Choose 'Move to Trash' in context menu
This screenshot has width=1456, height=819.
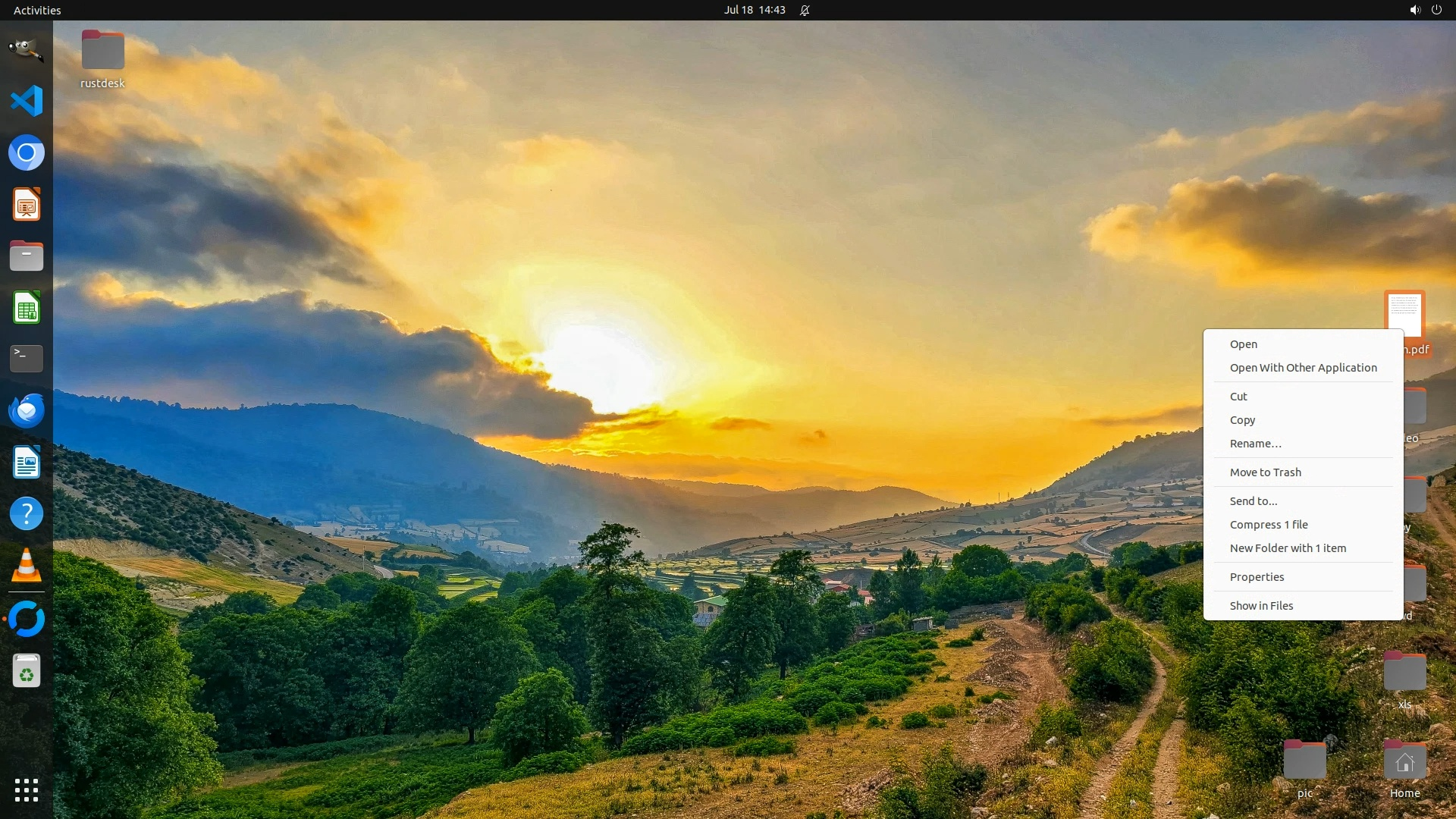click(x=1265, y=472)
